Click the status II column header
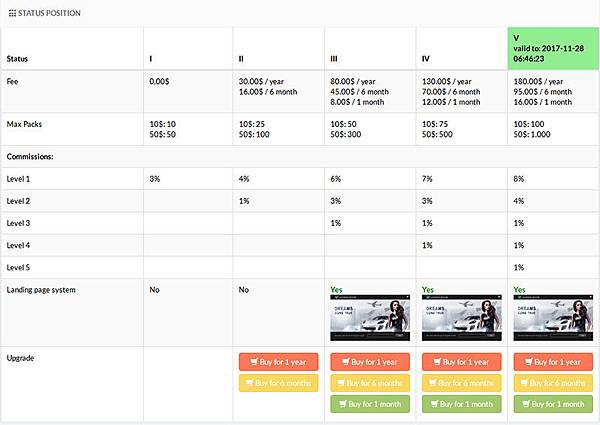This screenshot has width=600, height=425. click(x=242, y=59)
